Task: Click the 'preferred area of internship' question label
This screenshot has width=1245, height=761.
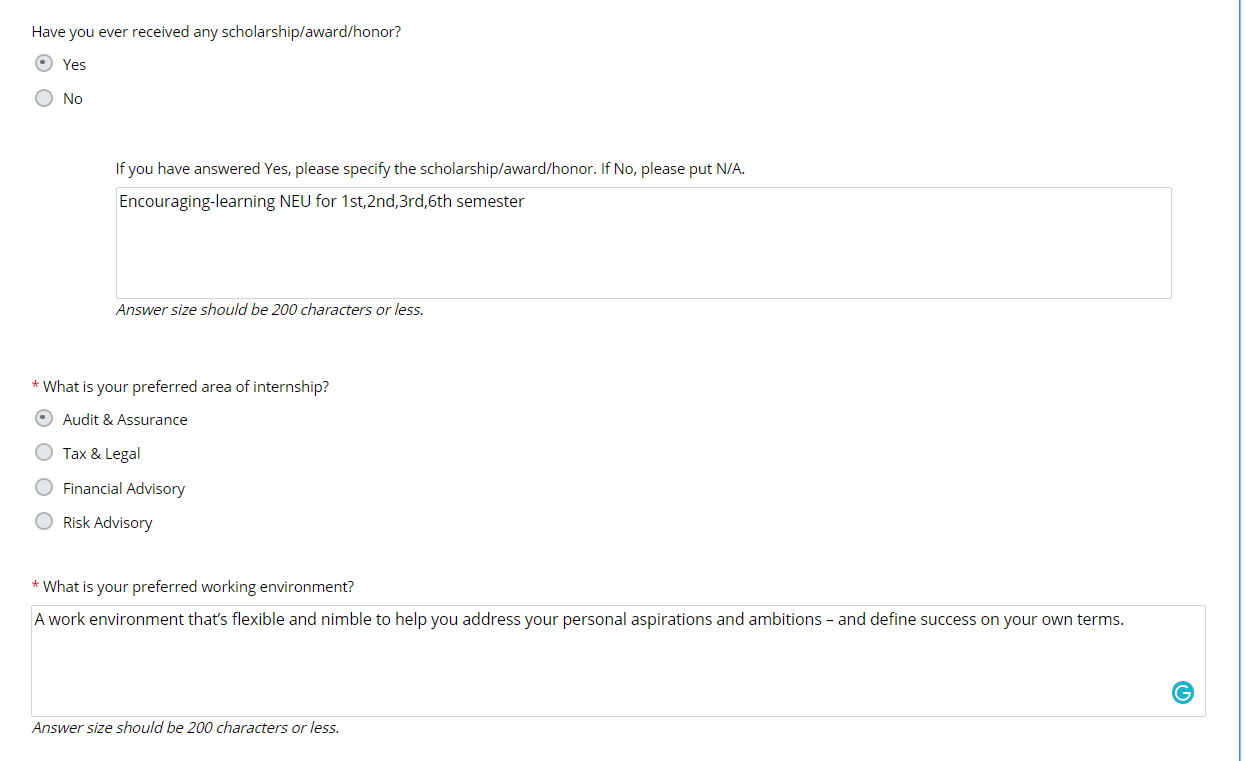Action: (x=186, y=387)
